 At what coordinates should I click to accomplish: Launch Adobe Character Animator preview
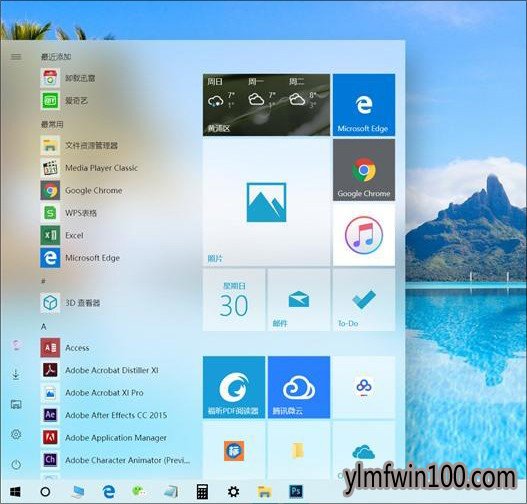point(115,460)
